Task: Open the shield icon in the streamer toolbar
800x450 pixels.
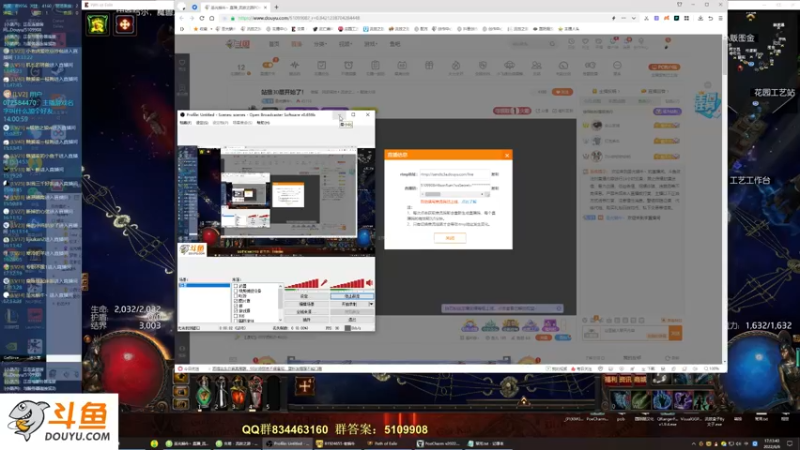Action: pyautogui.click(x=483, y=65)
